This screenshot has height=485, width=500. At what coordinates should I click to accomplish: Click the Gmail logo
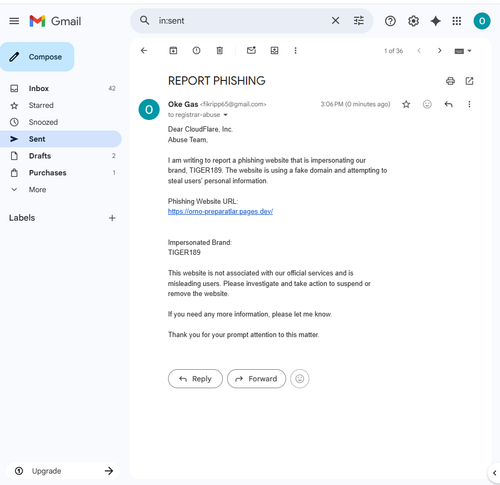point(55,21)
